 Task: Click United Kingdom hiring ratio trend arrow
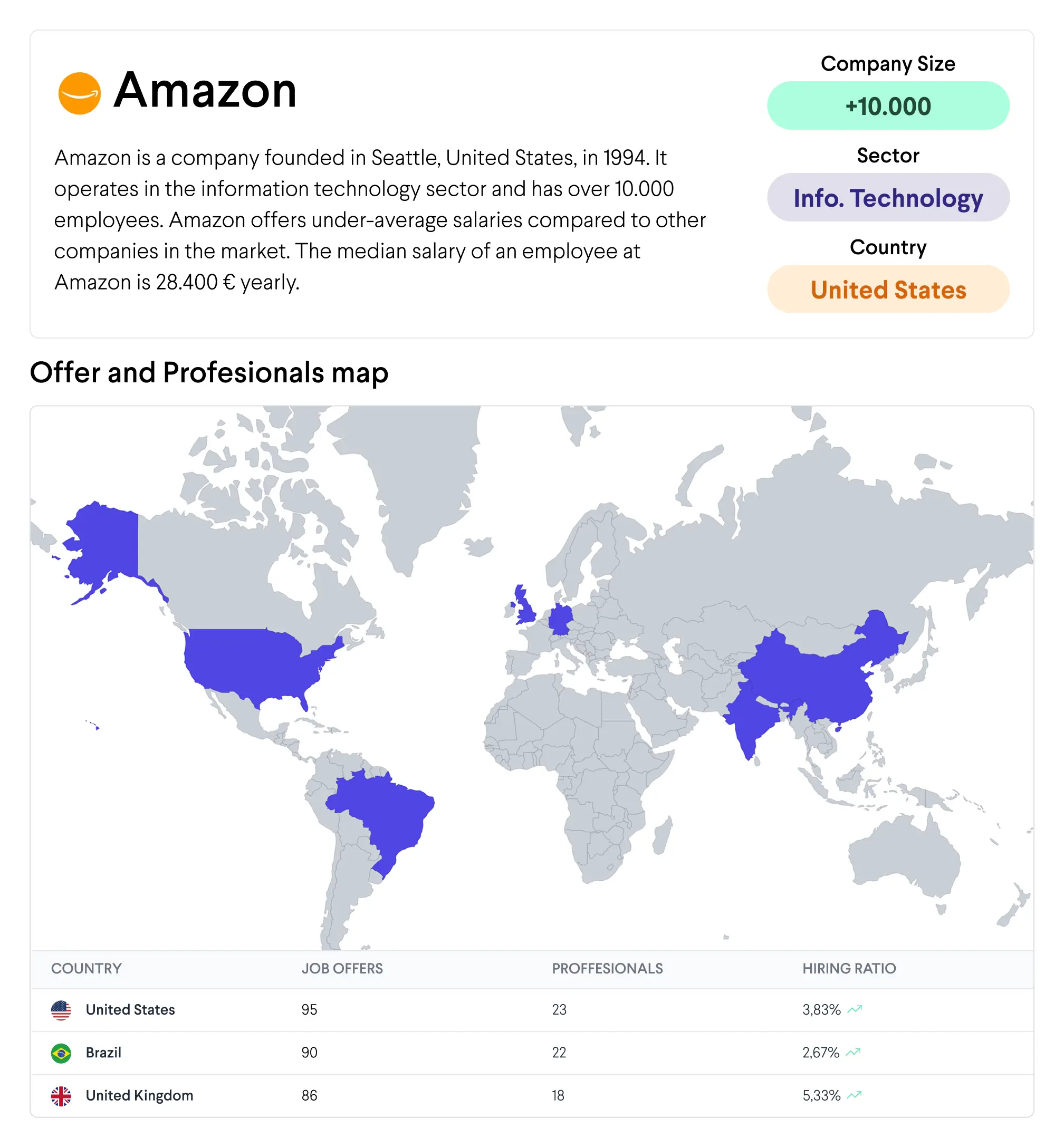pyautogui.click(x=855, y=1095)
